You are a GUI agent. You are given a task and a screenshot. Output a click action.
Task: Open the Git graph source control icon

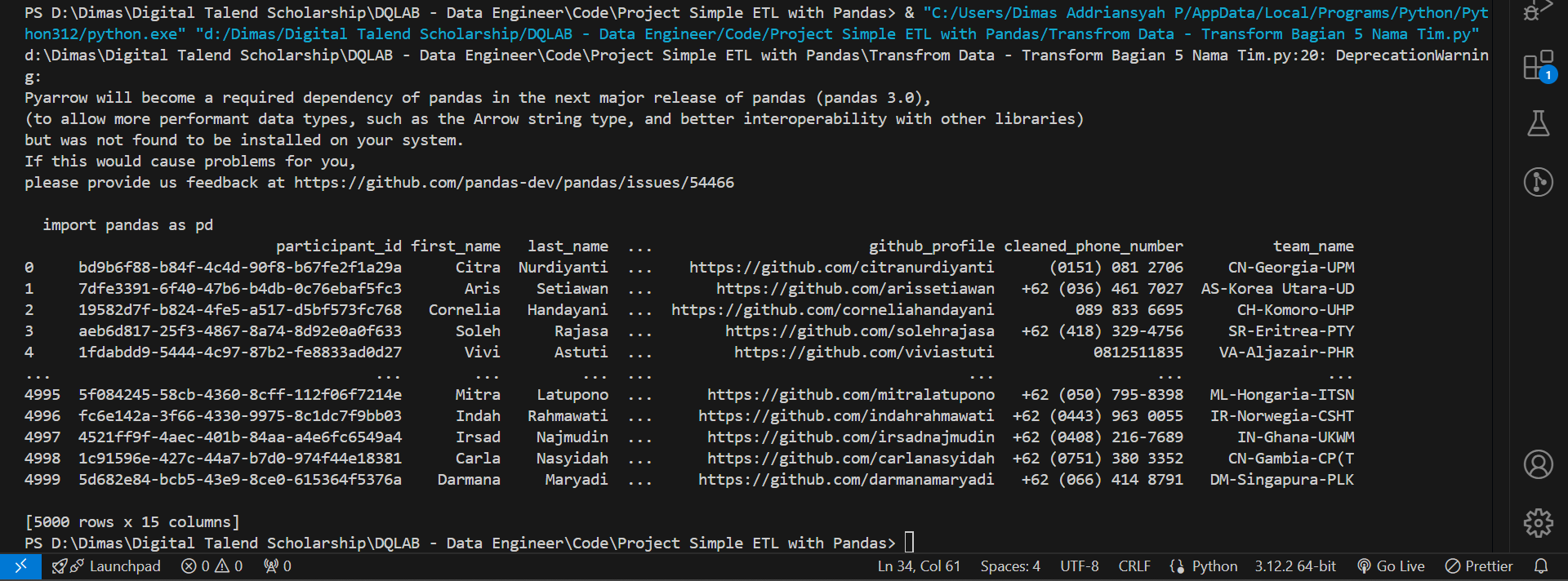(x=1538, y=181)
